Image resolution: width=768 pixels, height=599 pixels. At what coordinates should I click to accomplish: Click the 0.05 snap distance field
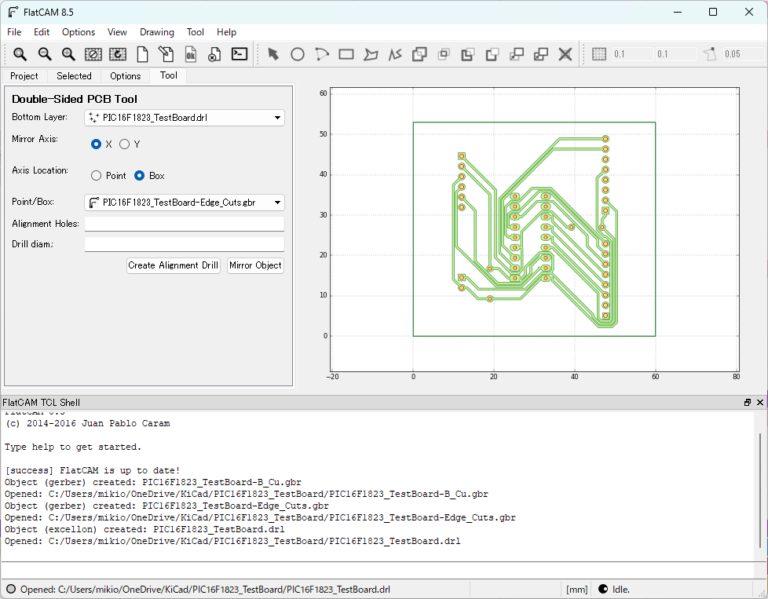(742, 54)
